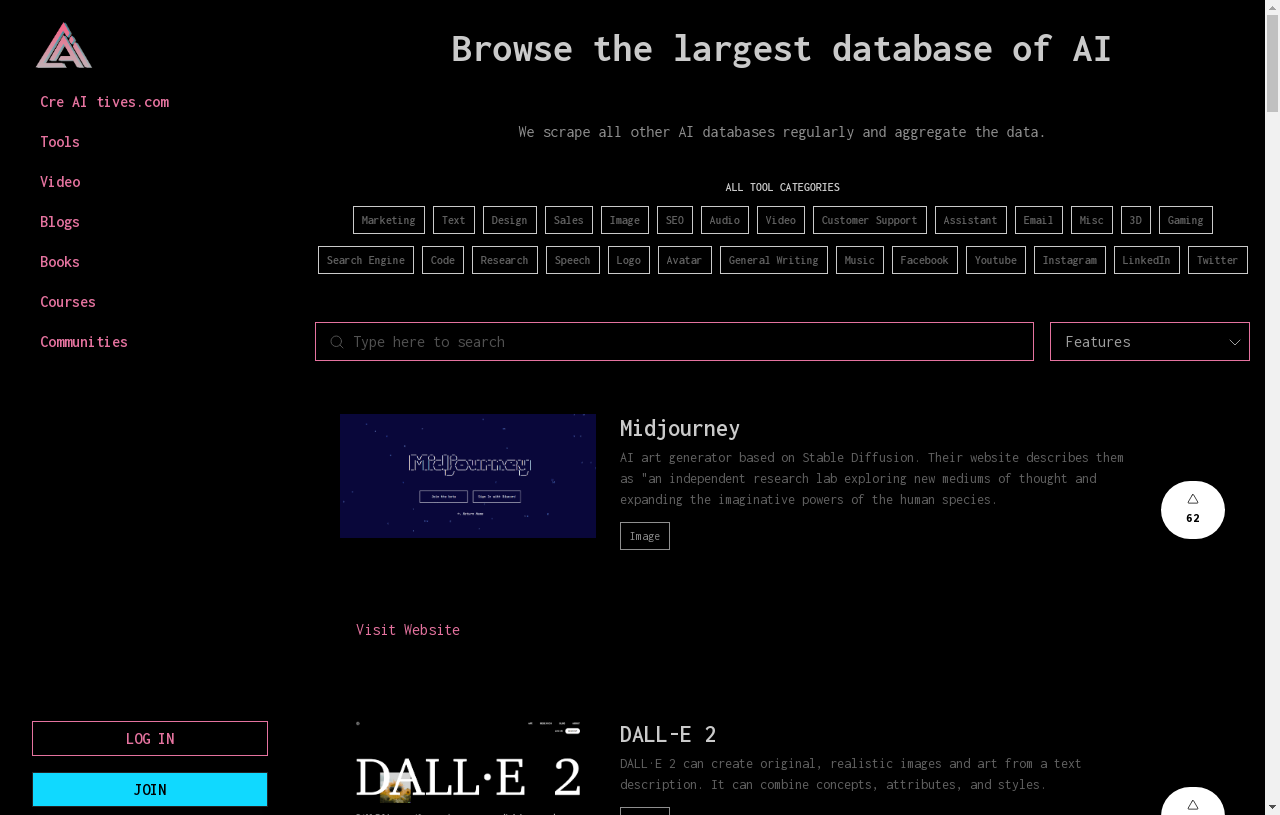
Task: Visit the Midjourney website link
Action: click(408, 630)
